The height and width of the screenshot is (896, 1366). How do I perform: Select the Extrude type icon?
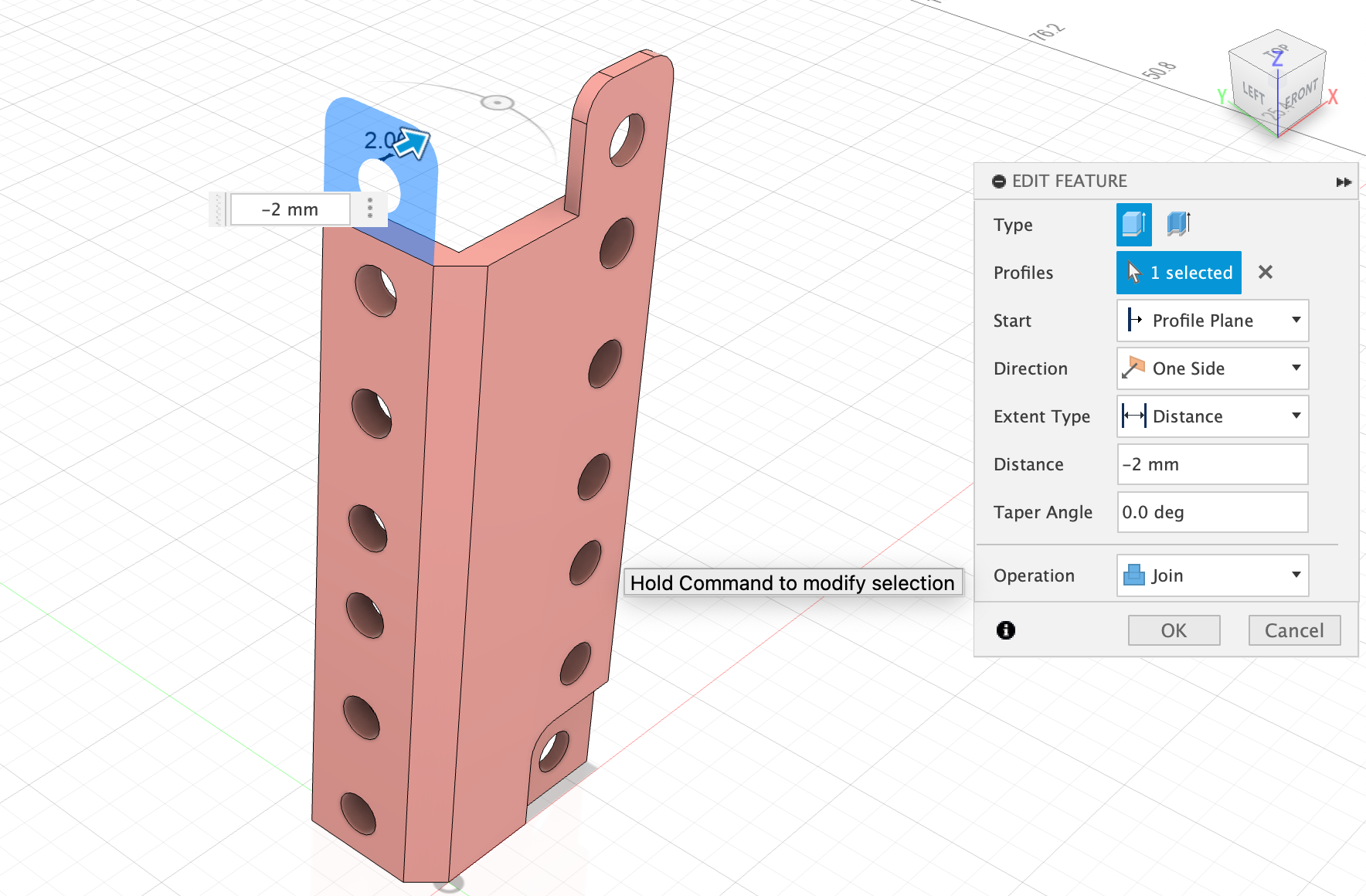[x=1133, y=225]
